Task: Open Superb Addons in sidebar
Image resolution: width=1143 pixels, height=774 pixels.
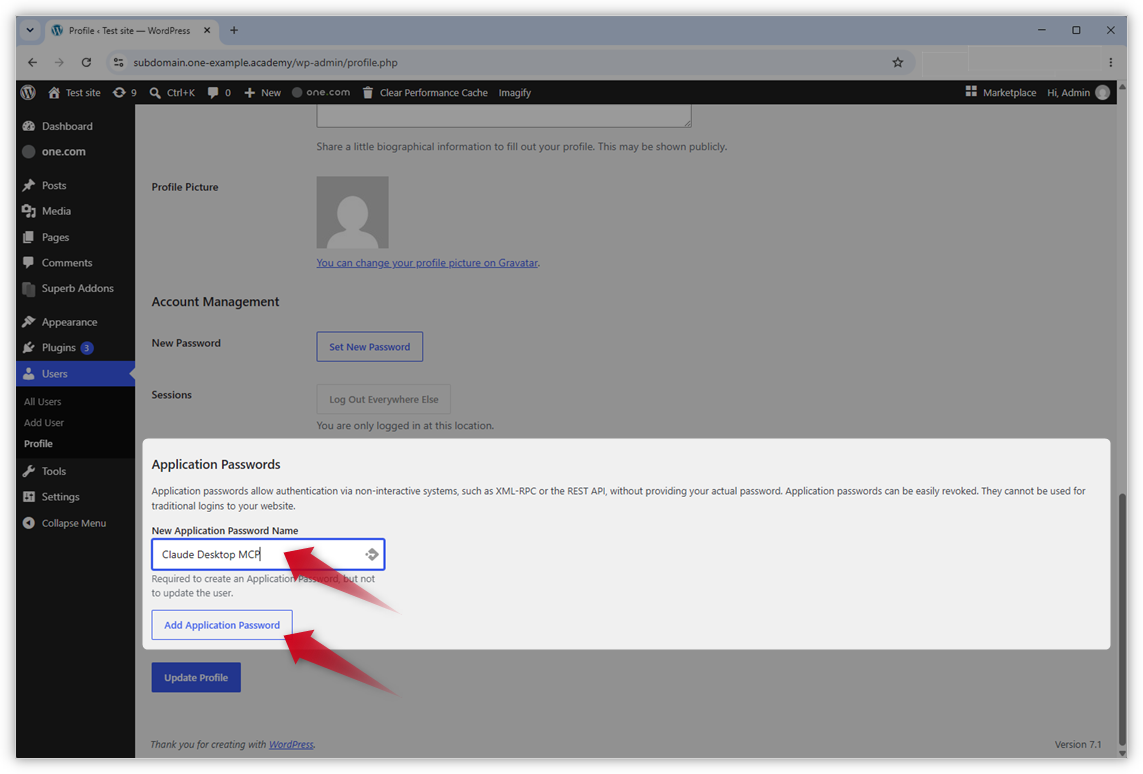Action: (77, 288)
